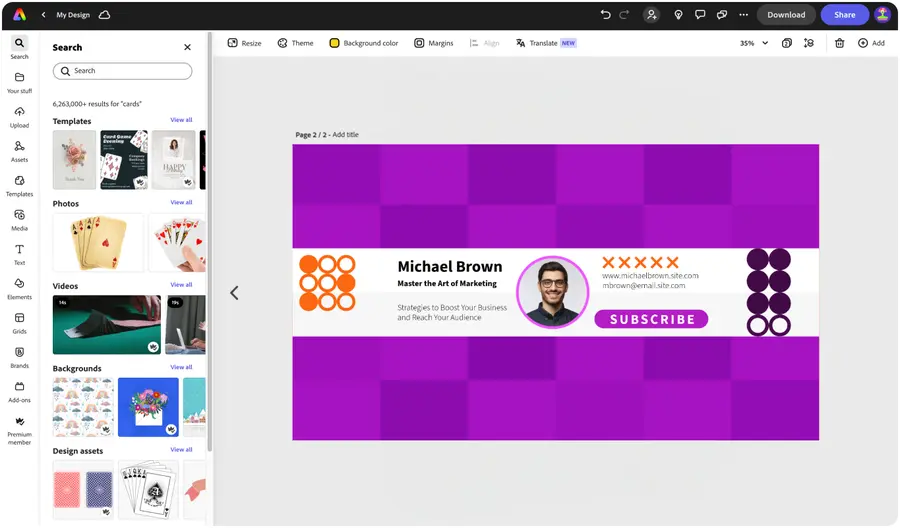Click the invite collaborator icon
900x528 pixels.
coord(651,15)
